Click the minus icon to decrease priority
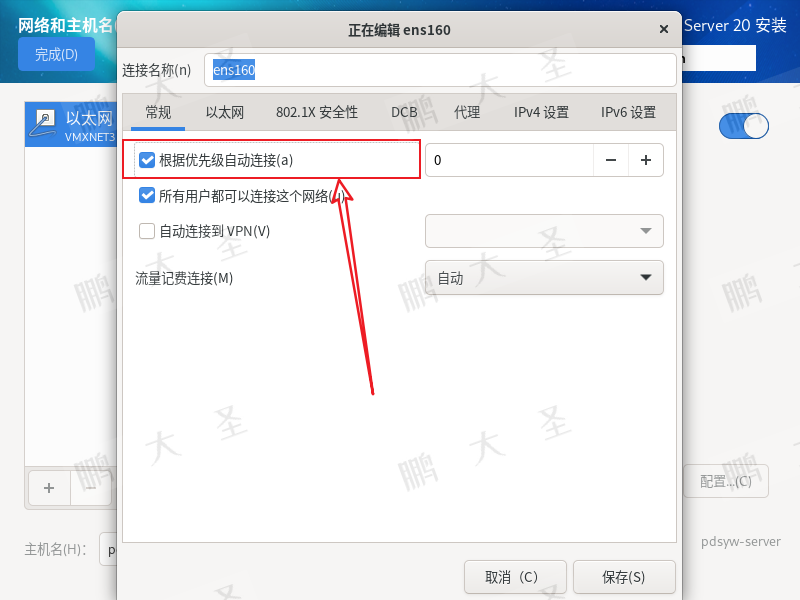This screenshot has width=800, height=600. [611, 160]
